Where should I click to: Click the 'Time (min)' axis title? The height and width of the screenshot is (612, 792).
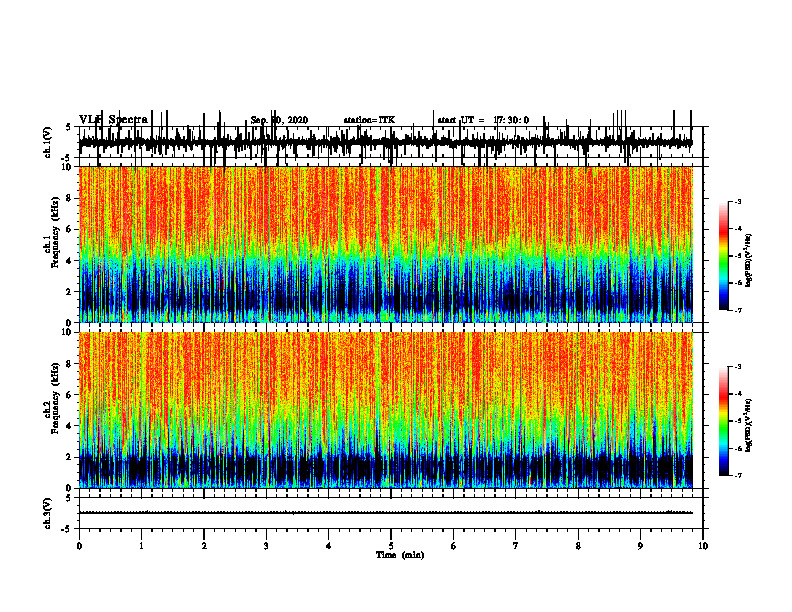(x=400, y=555)
